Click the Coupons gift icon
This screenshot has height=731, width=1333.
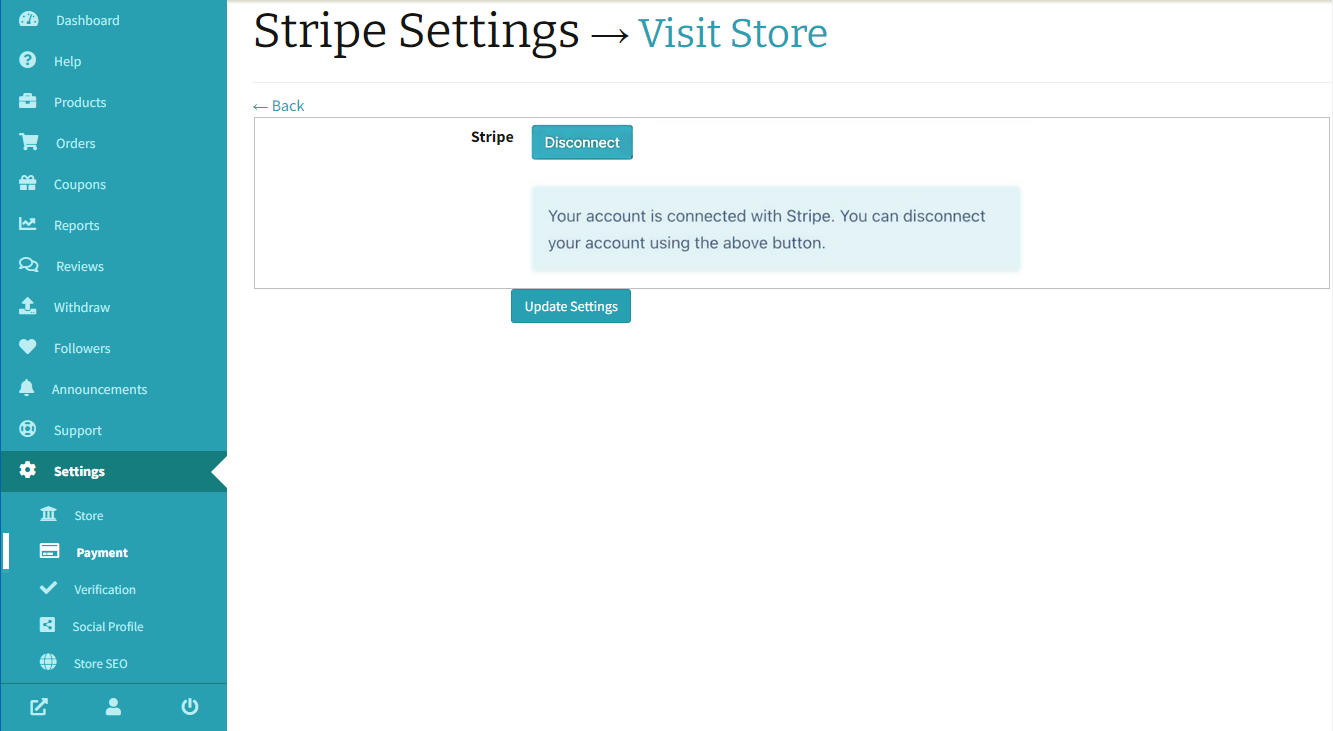[28, 184]
